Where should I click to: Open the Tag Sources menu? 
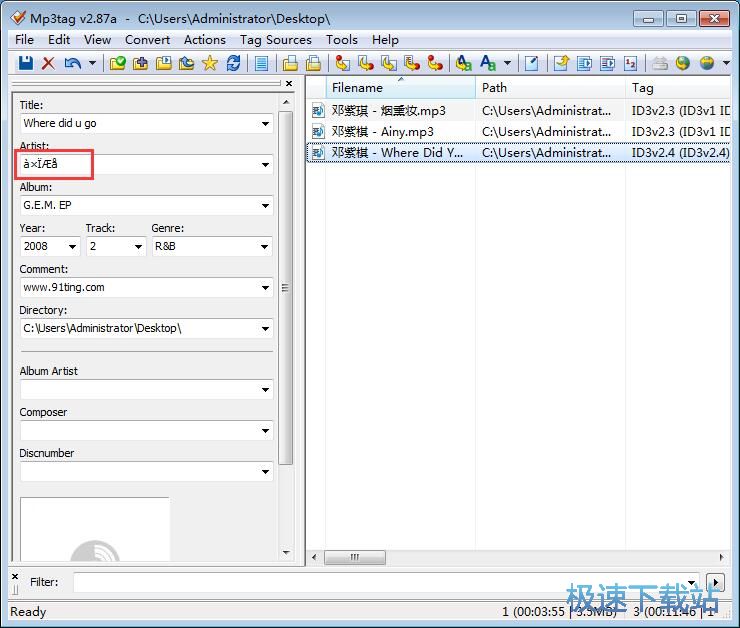click(276, 40)
